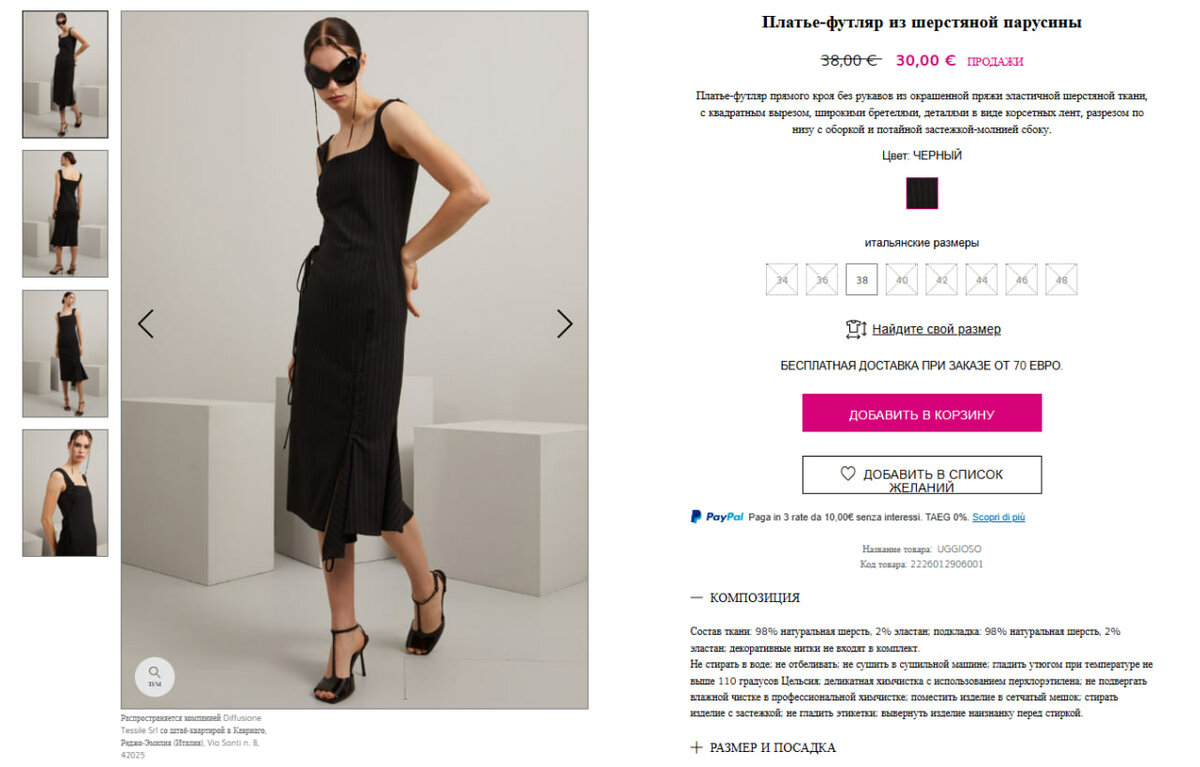Advance to next product image arrow
This screenshot has height=767, width=1200.
[564, 323]
